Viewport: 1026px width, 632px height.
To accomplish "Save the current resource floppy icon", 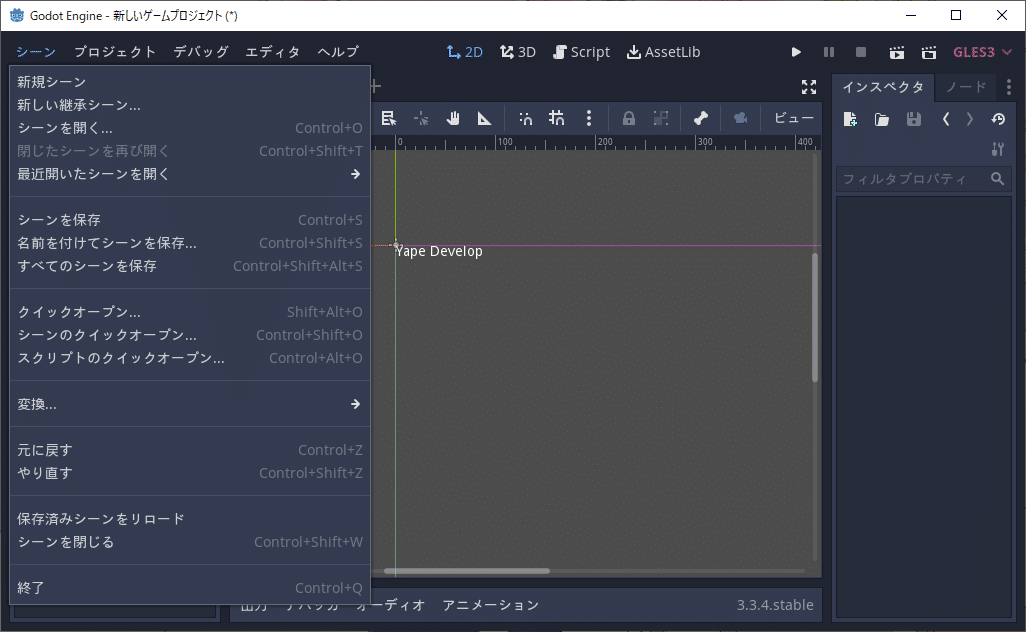I will pos(913,119).
